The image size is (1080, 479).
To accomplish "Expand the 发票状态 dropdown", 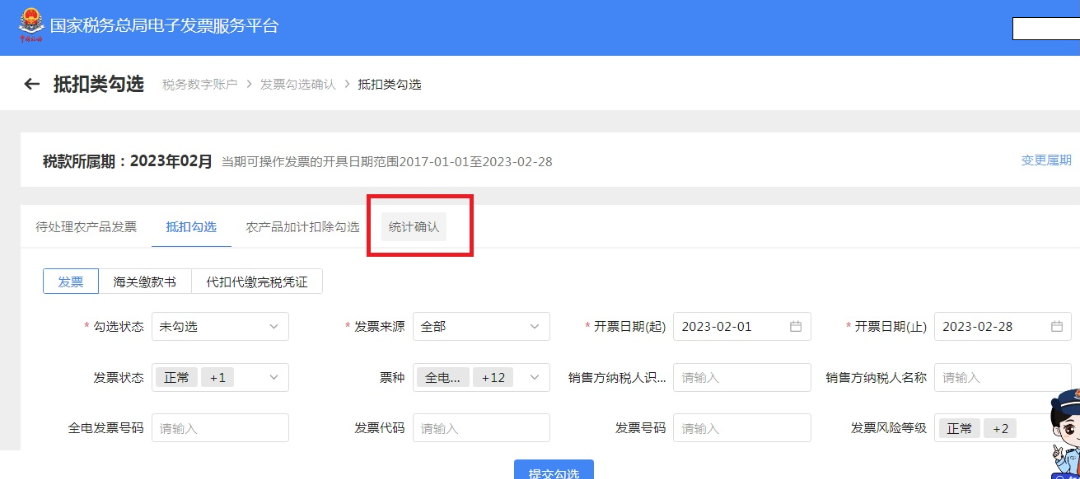I will [220, 377].
